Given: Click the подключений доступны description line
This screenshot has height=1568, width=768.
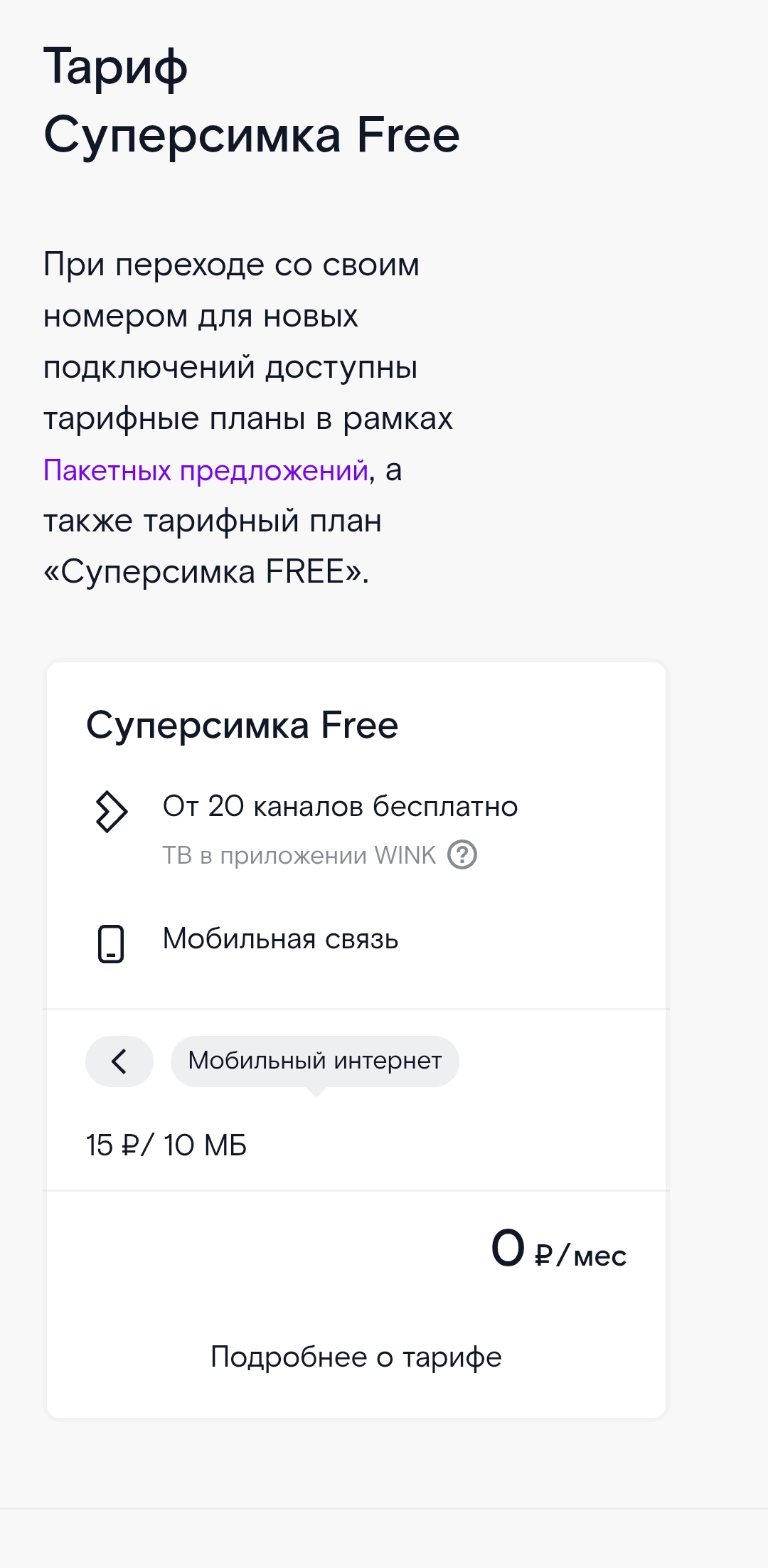Looking at the screenshot, I should [x=230, y=368].
